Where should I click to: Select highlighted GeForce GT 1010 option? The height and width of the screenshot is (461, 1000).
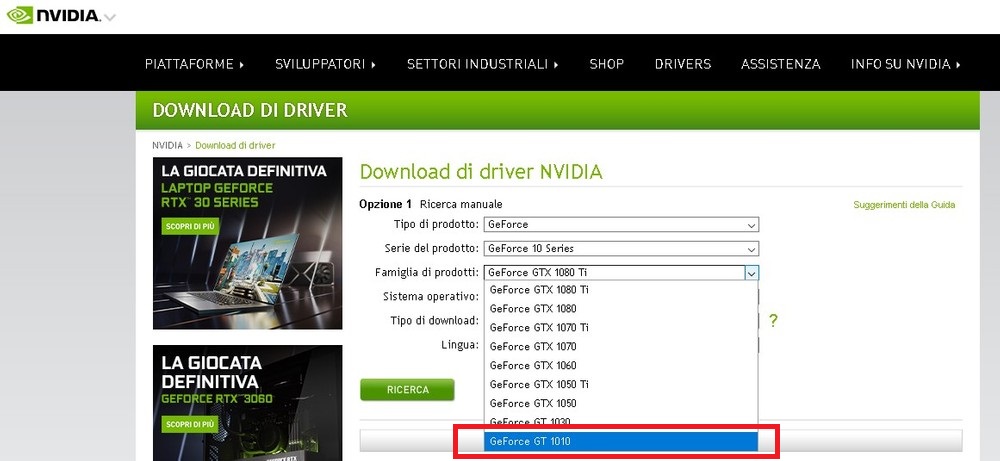tap(621, 441)
